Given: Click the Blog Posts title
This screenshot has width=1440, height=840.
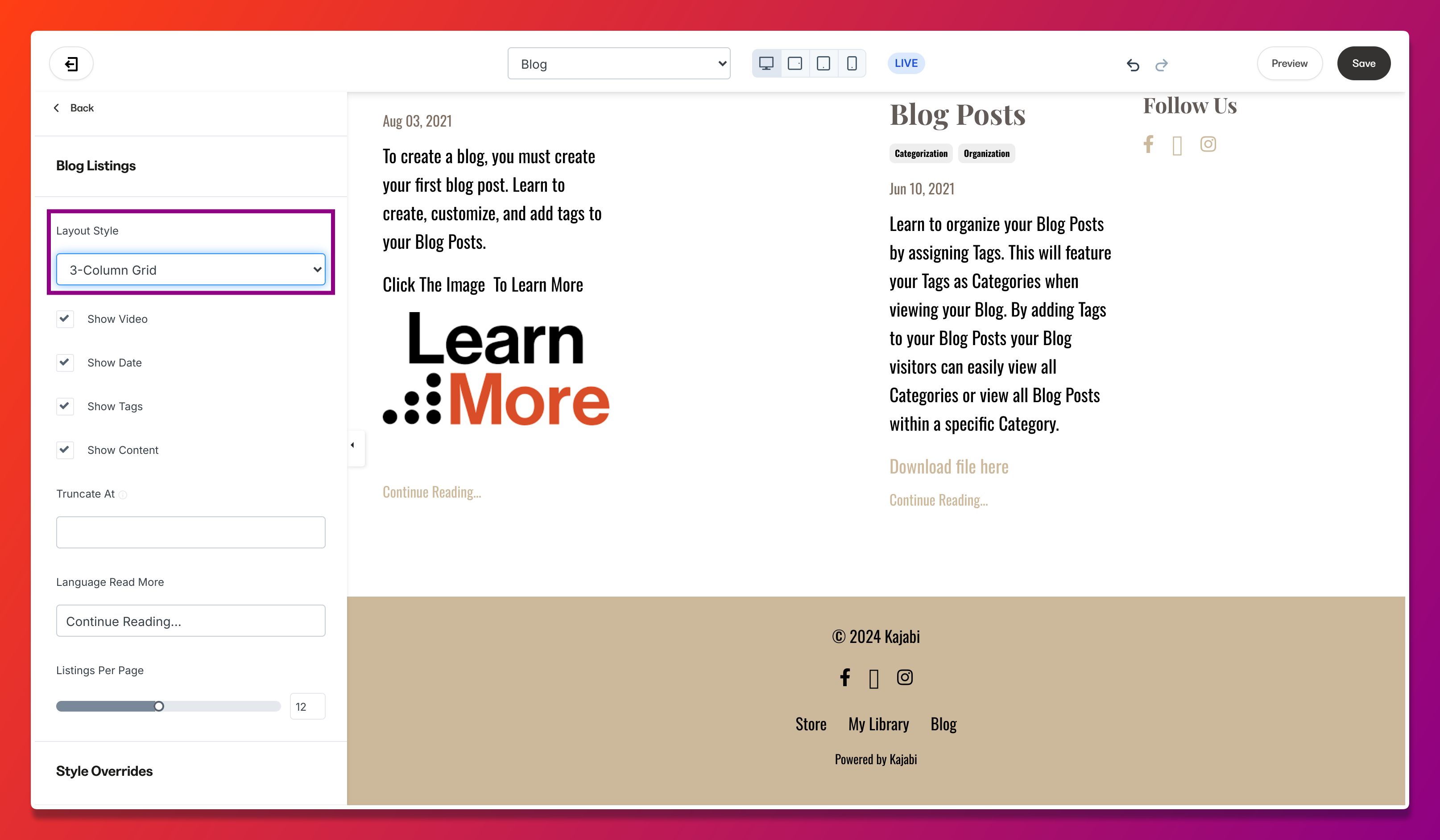Looking at the screenshot, I should pos(957,115).
